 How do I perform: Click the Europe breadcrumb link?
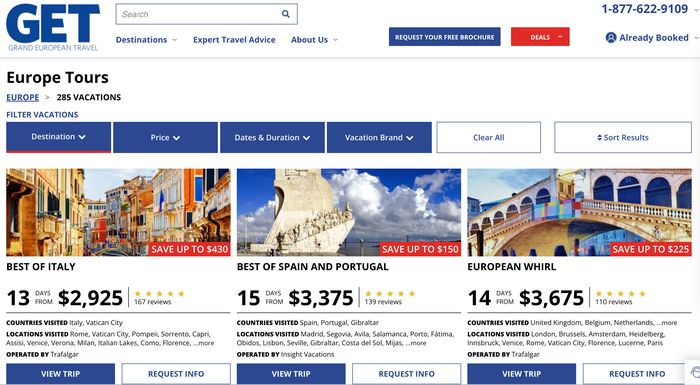click(23, 97)
